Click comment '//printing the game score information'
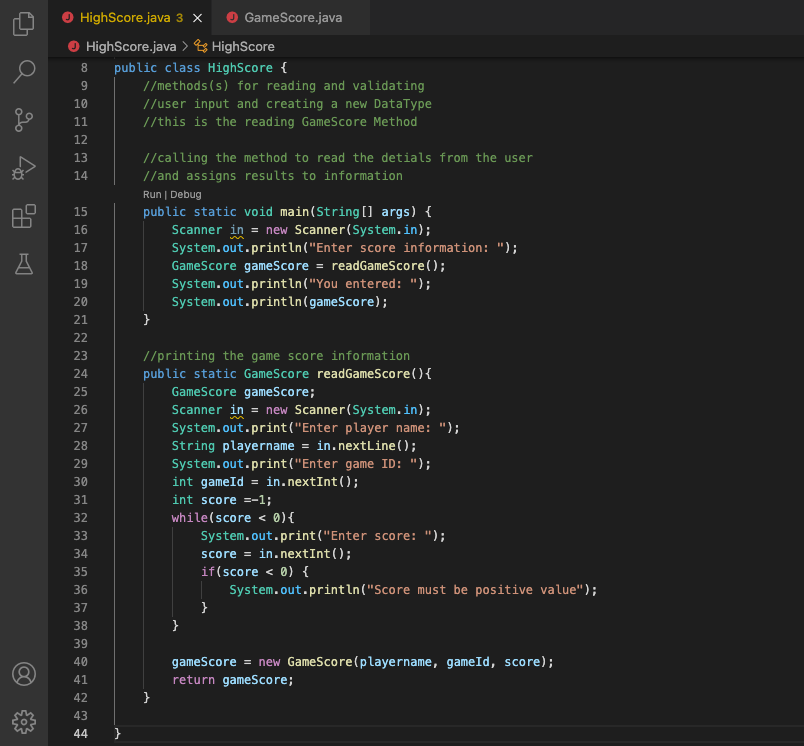The height and width of the screenshot is (746, 804). click(x=276, y=356)
